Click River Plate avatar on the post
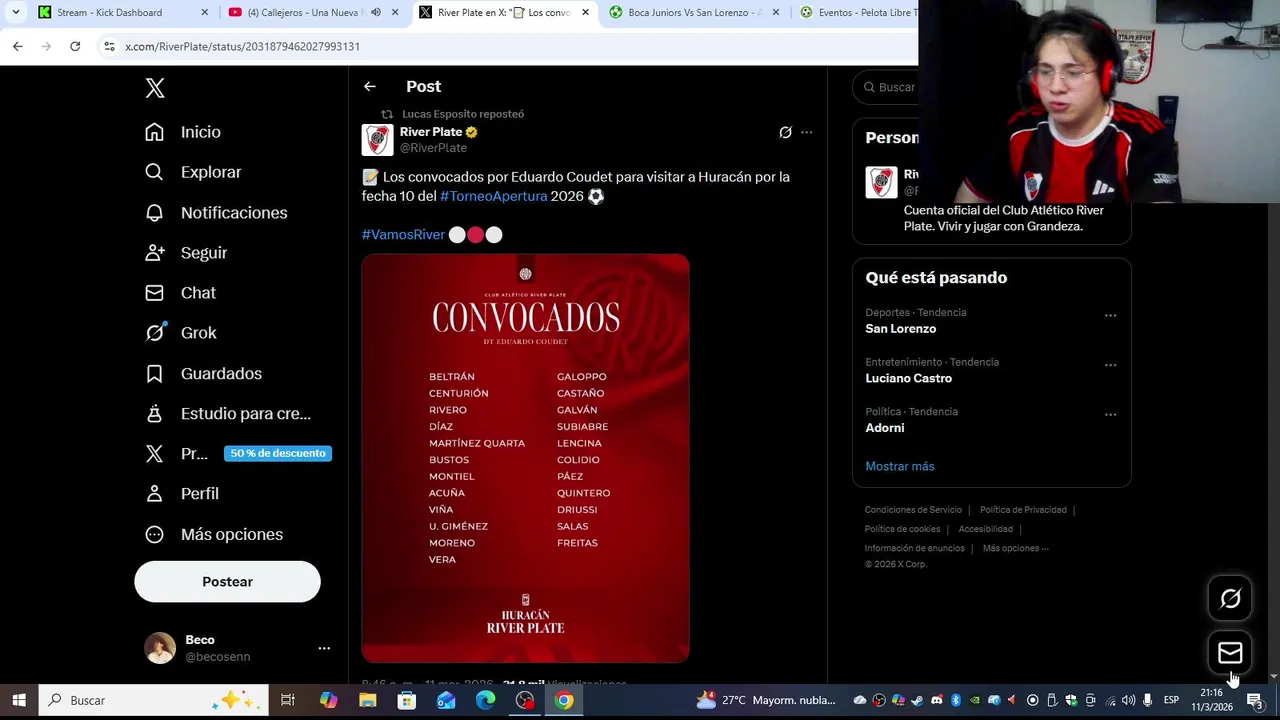The height and width of the screenshot is (720, 1280). pyautogui.click(x=377, y=140)
